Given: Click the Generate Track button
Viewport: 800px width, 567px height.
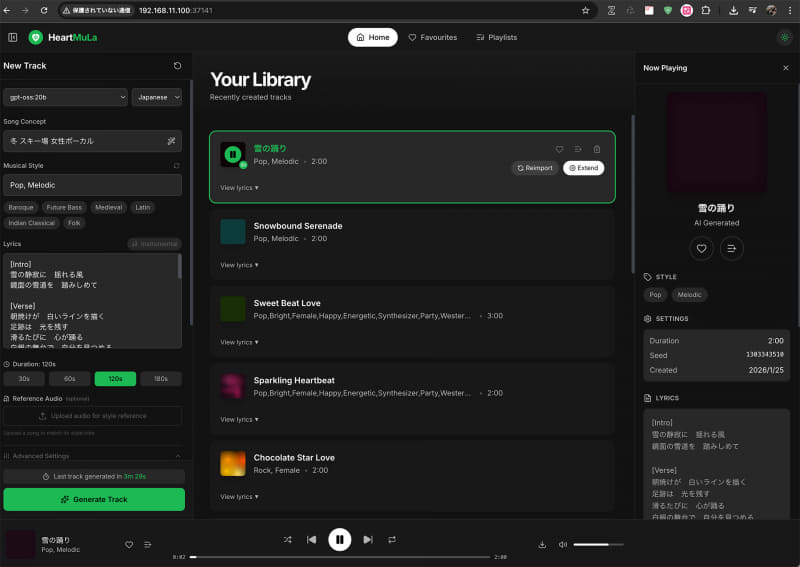Looking at the screenshot, I should pos(94,500).
